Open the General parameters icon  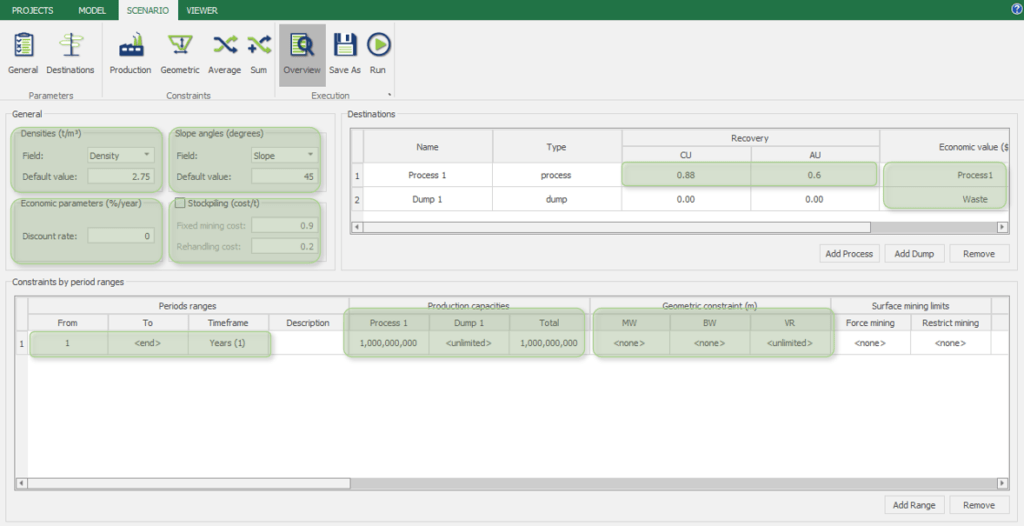tap(23, 52)
